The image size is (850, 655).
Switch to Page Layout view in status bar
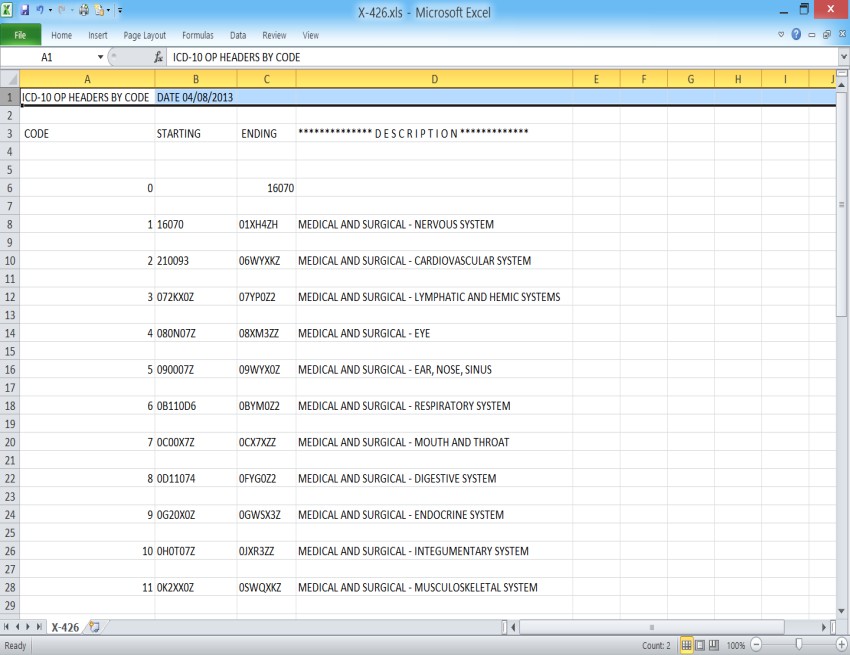700,645
